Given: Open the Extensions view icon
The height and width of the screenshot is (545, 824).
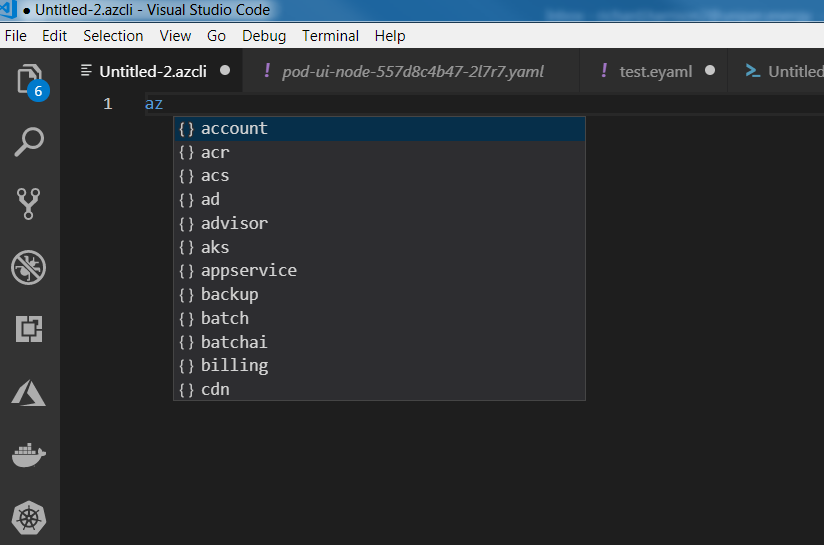Looking at the screenshot, I should [x=29, y=329].
